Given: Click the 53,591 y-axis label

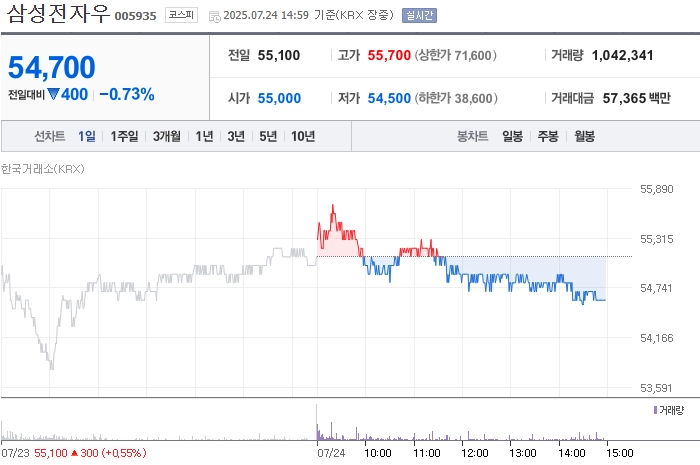Looking at the screenshot, I should (x=656, y=388).
